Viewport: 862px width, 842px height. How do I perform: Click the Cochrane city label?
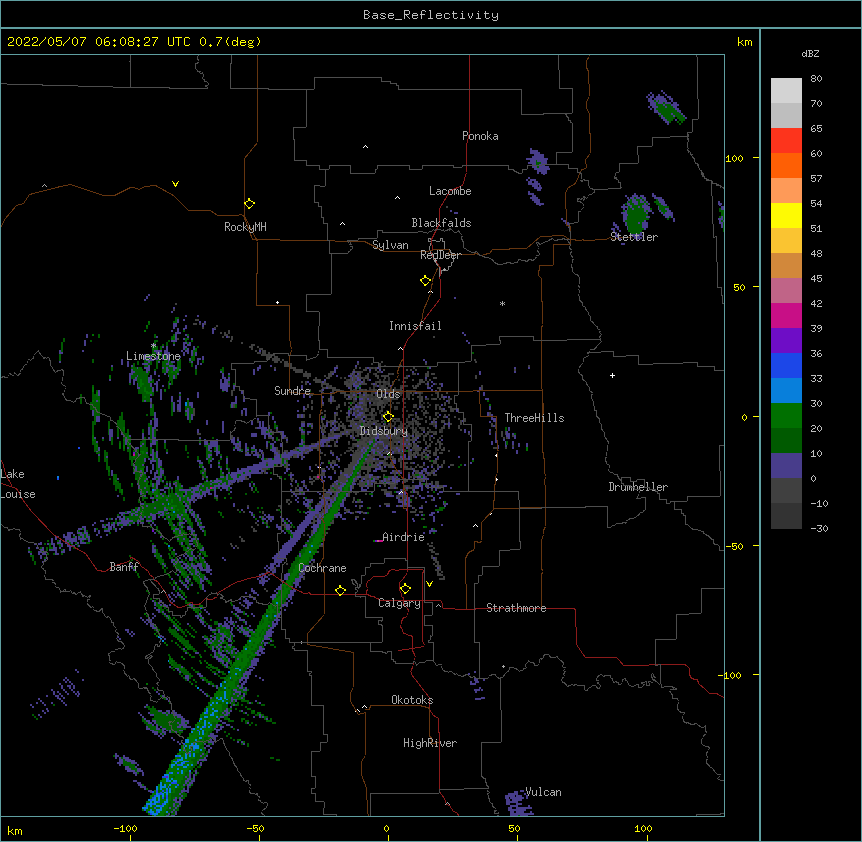[x=322, y=568]
